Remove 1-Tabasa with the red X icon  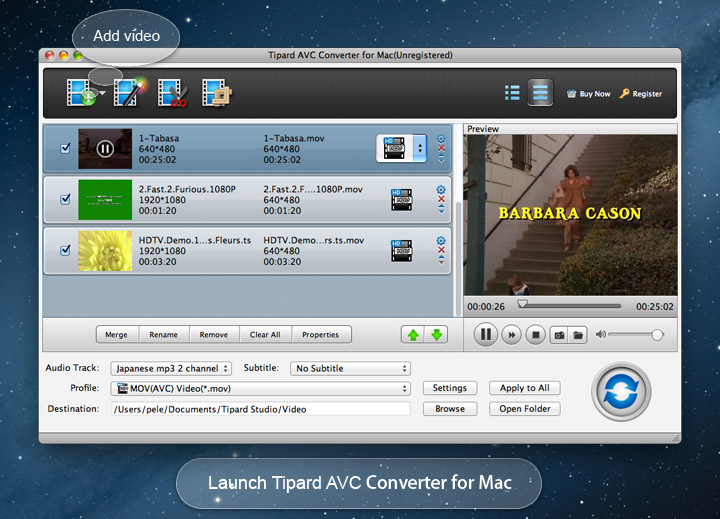point(441,148)
